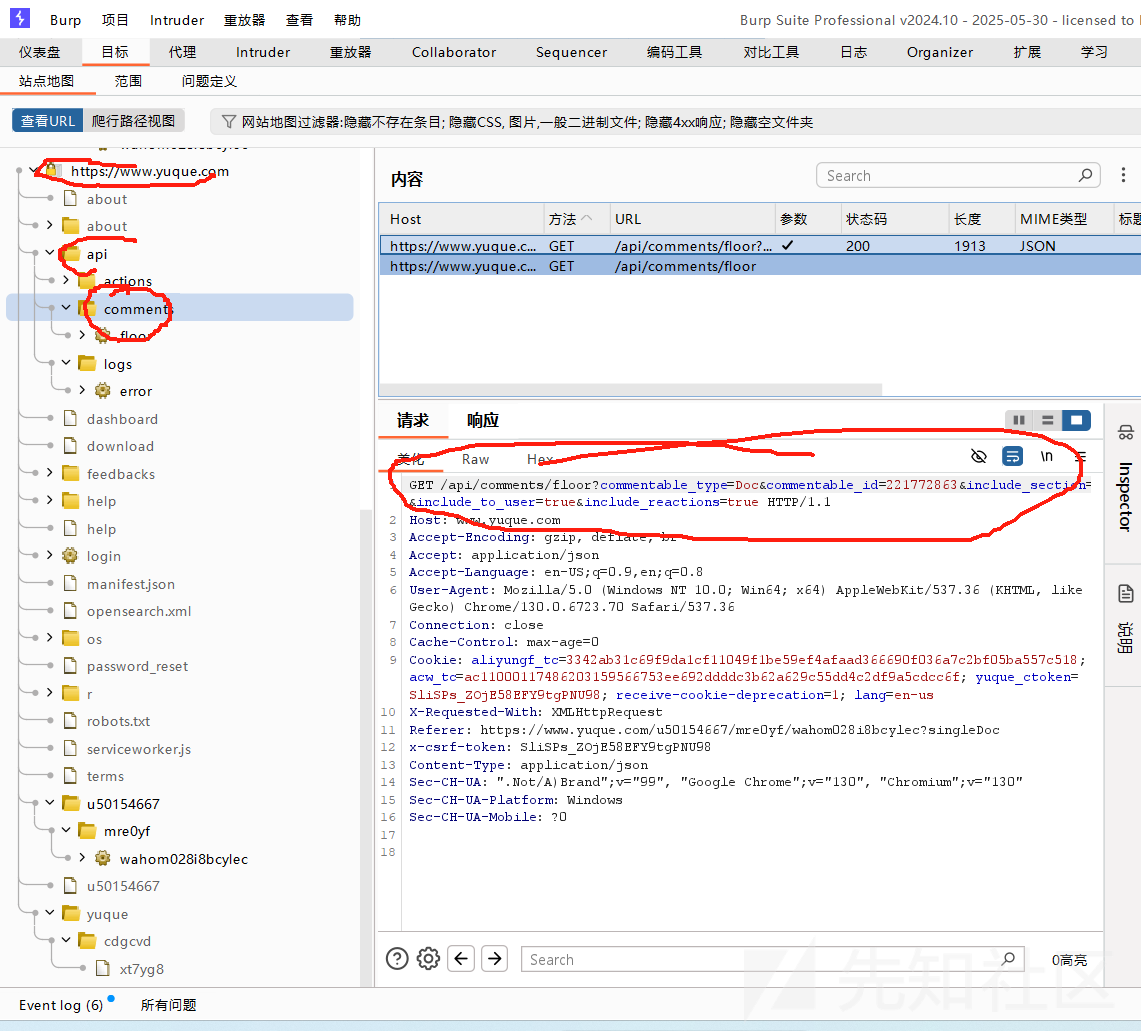Open the Burp menu
1141x1031 pixels.
tap(65, 20)
